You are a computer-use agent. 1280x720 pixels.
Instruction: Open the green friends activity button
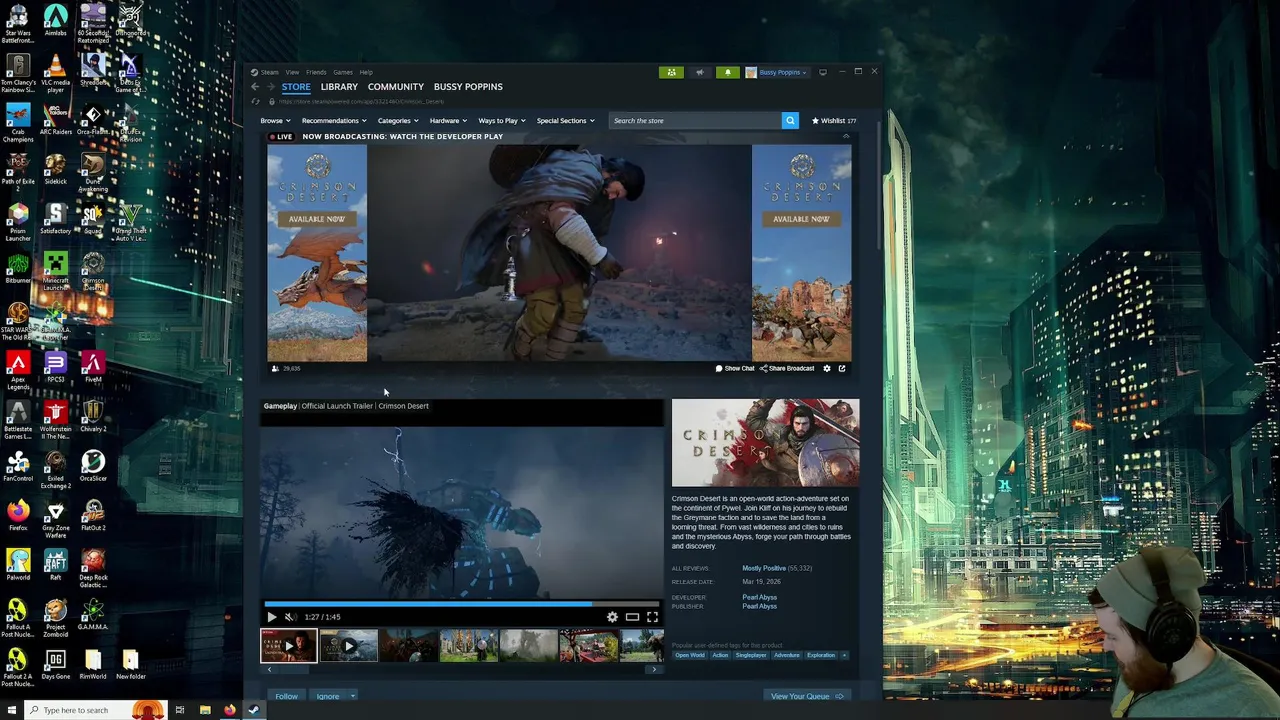(x=671, y=72)
